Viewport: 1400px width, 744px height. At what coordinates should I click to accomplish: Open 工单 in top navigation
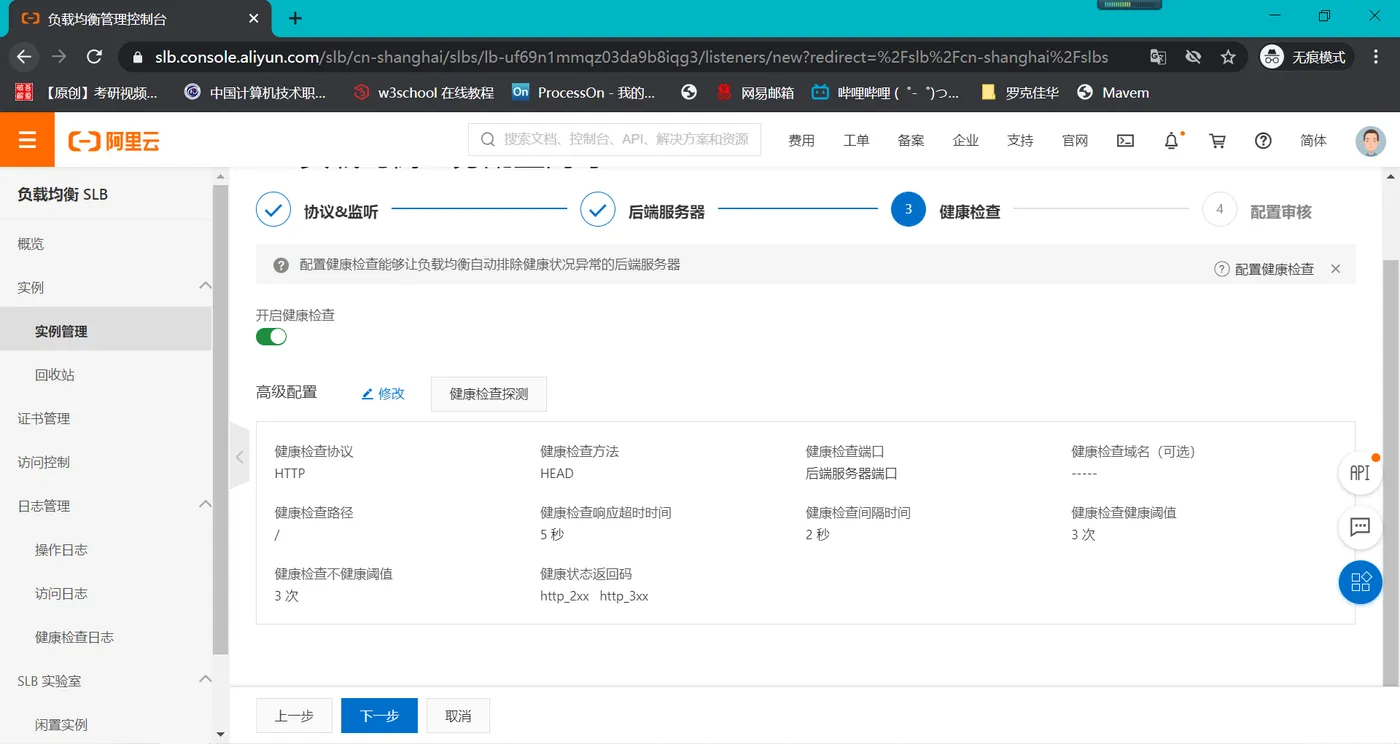point(856,141)
